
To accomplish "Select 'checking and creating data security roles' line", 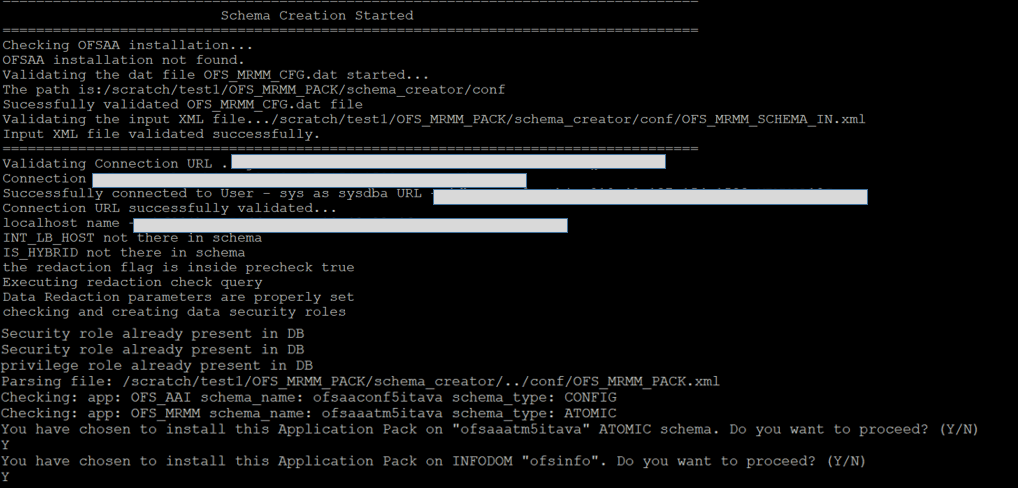I will click(x=174, y=313).
